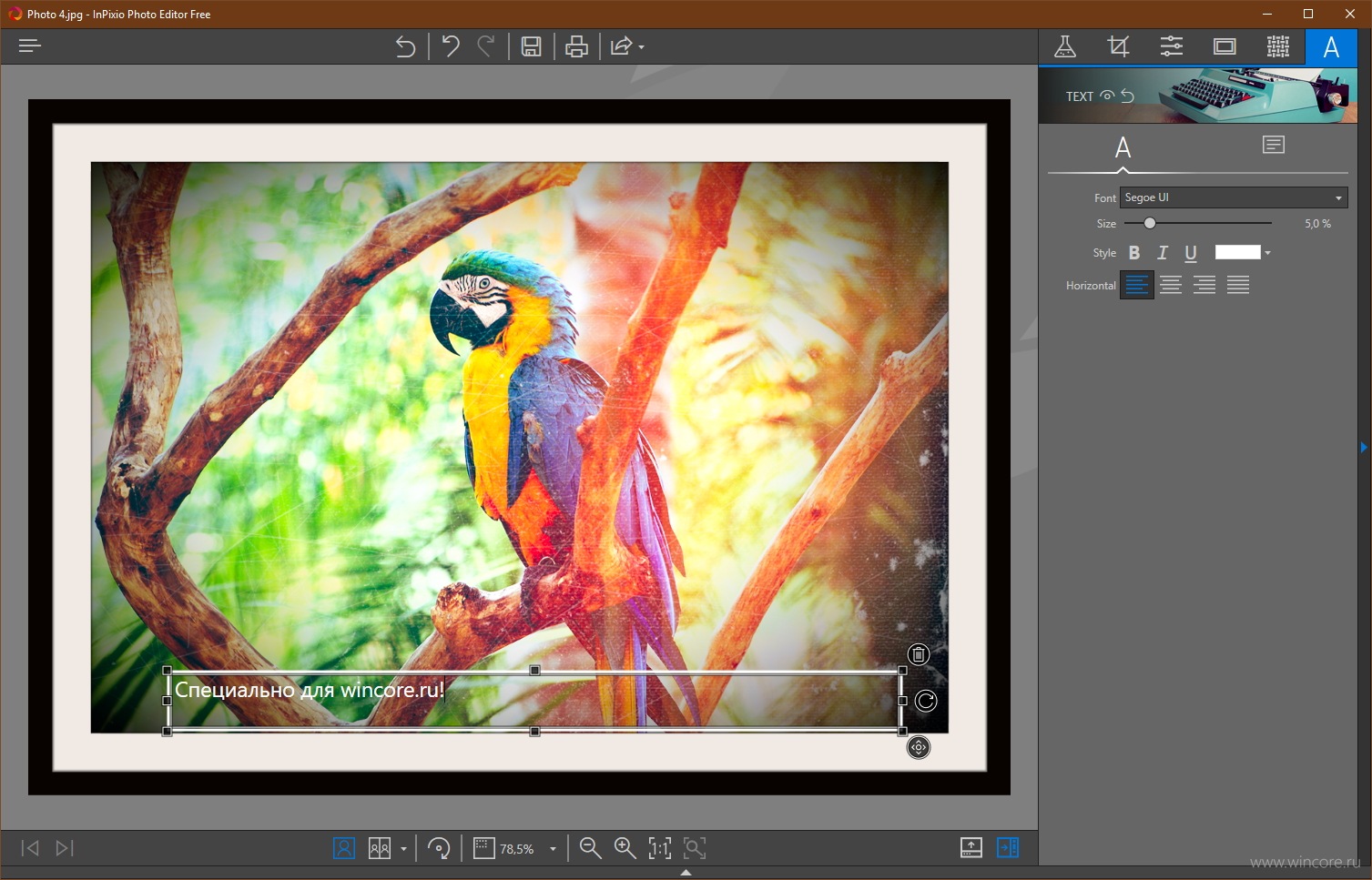This screenshot has height=880, width=1372.
Task: Click the upload-arrow panel icon in bottom bar
Action: click(x=971, y=848)
